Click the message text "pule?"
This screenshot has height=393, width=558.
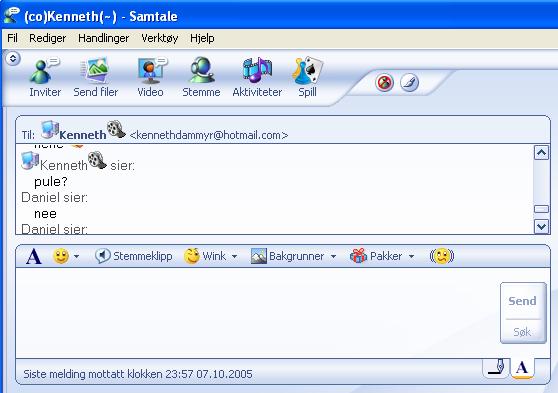tap(51, 182)
